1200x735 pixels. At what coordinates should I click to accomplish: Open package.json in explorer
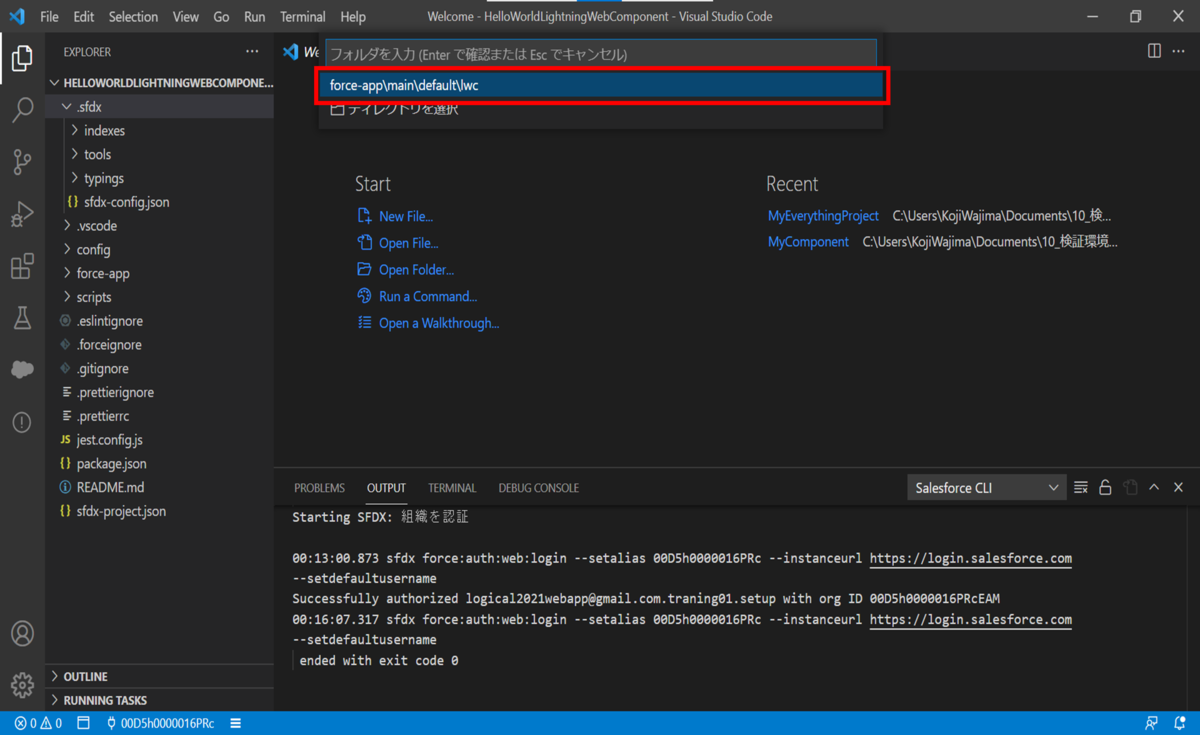coord(160,464)
